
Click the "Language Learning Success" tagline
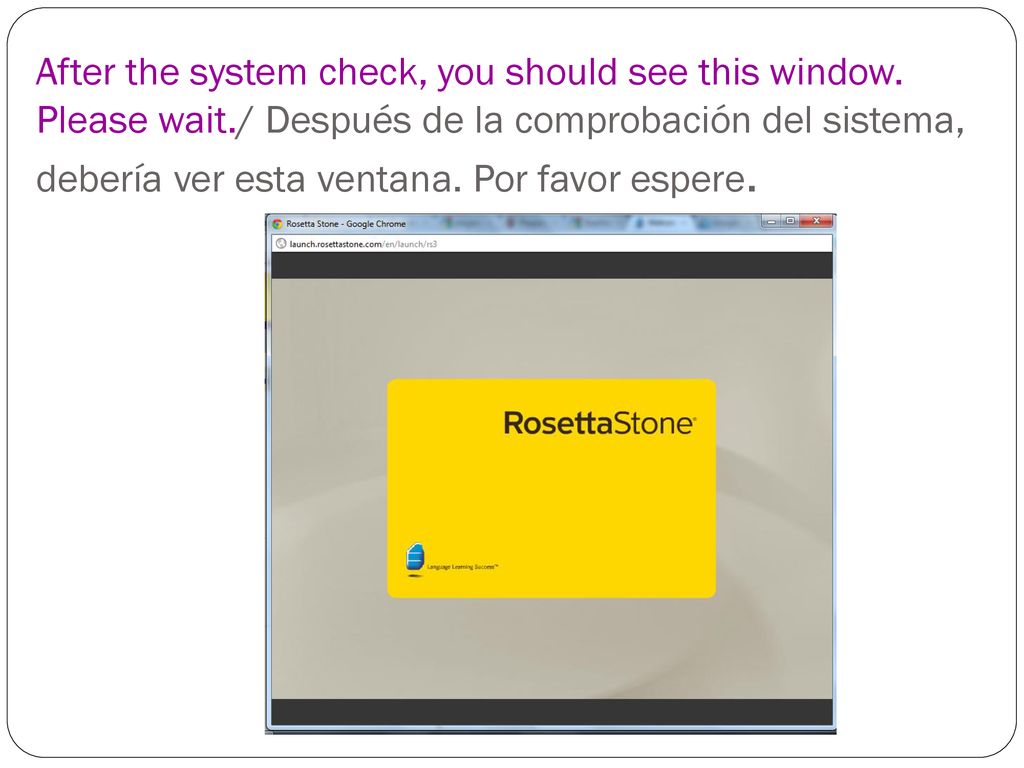462,567
